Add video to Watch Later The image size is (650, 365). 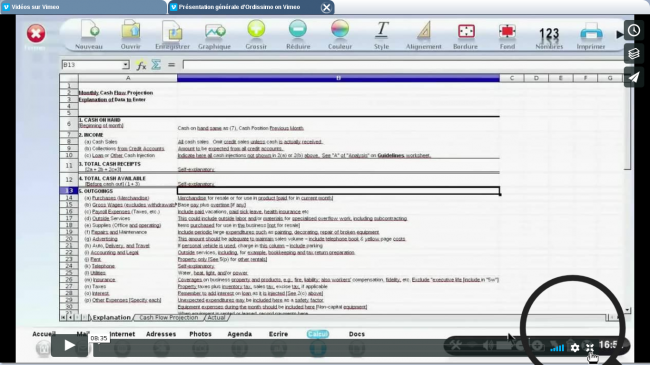pos(634,30)
